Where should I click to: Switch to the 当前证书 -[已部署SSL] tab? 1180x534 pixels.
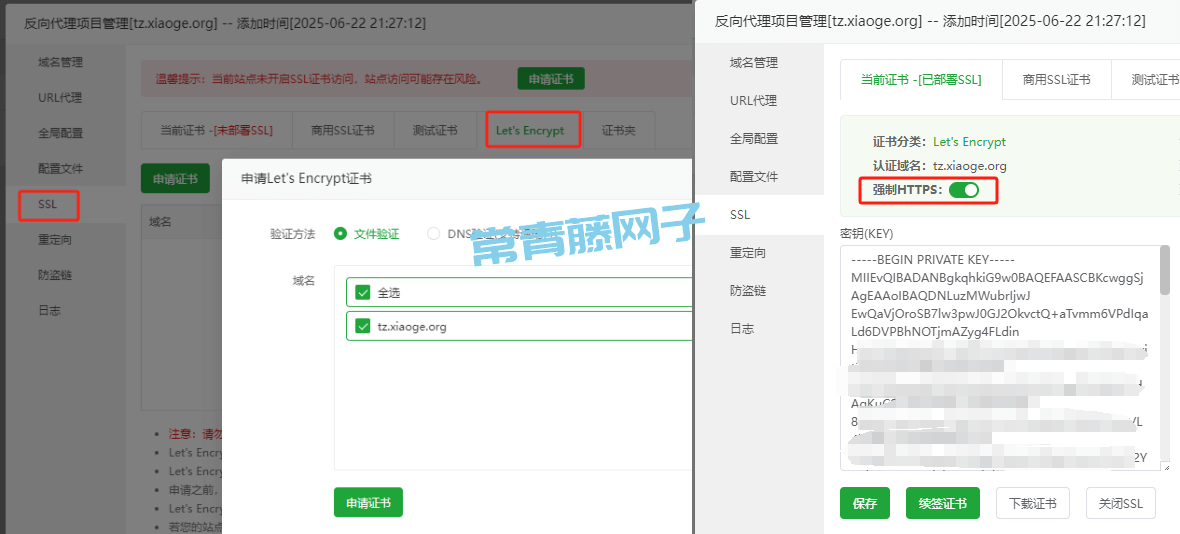pos(921,80)
